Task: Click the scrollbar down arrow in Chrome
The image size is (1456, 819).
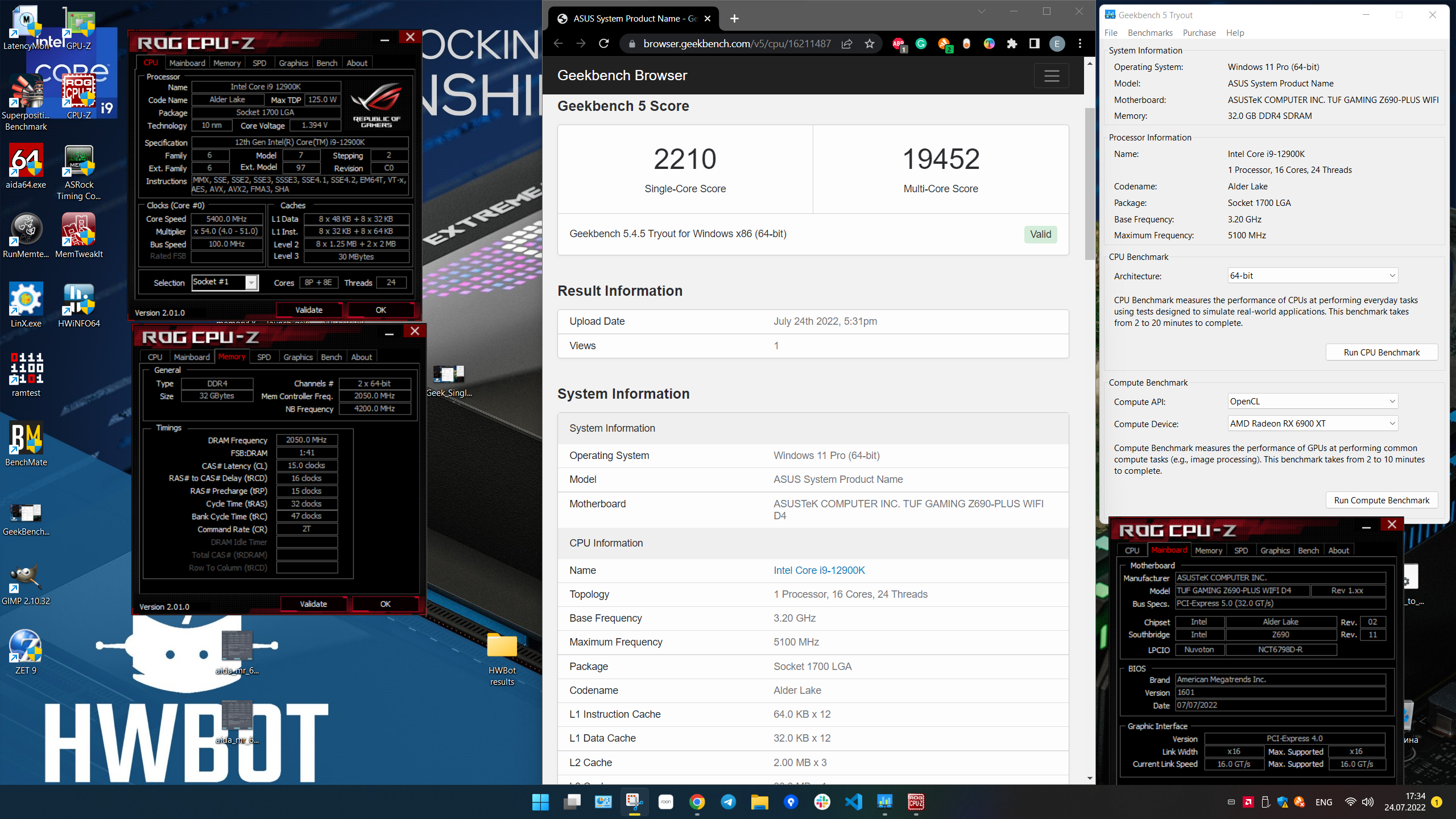Action: pos(1090,778)
